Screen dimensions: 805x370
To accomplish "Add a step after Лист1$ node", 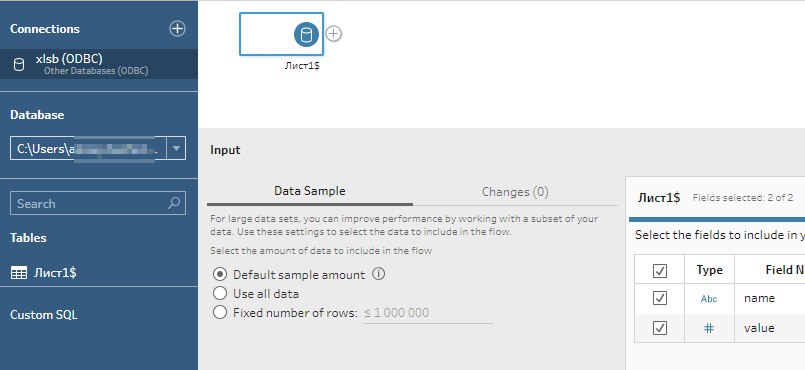I will (x=334, y=34).
